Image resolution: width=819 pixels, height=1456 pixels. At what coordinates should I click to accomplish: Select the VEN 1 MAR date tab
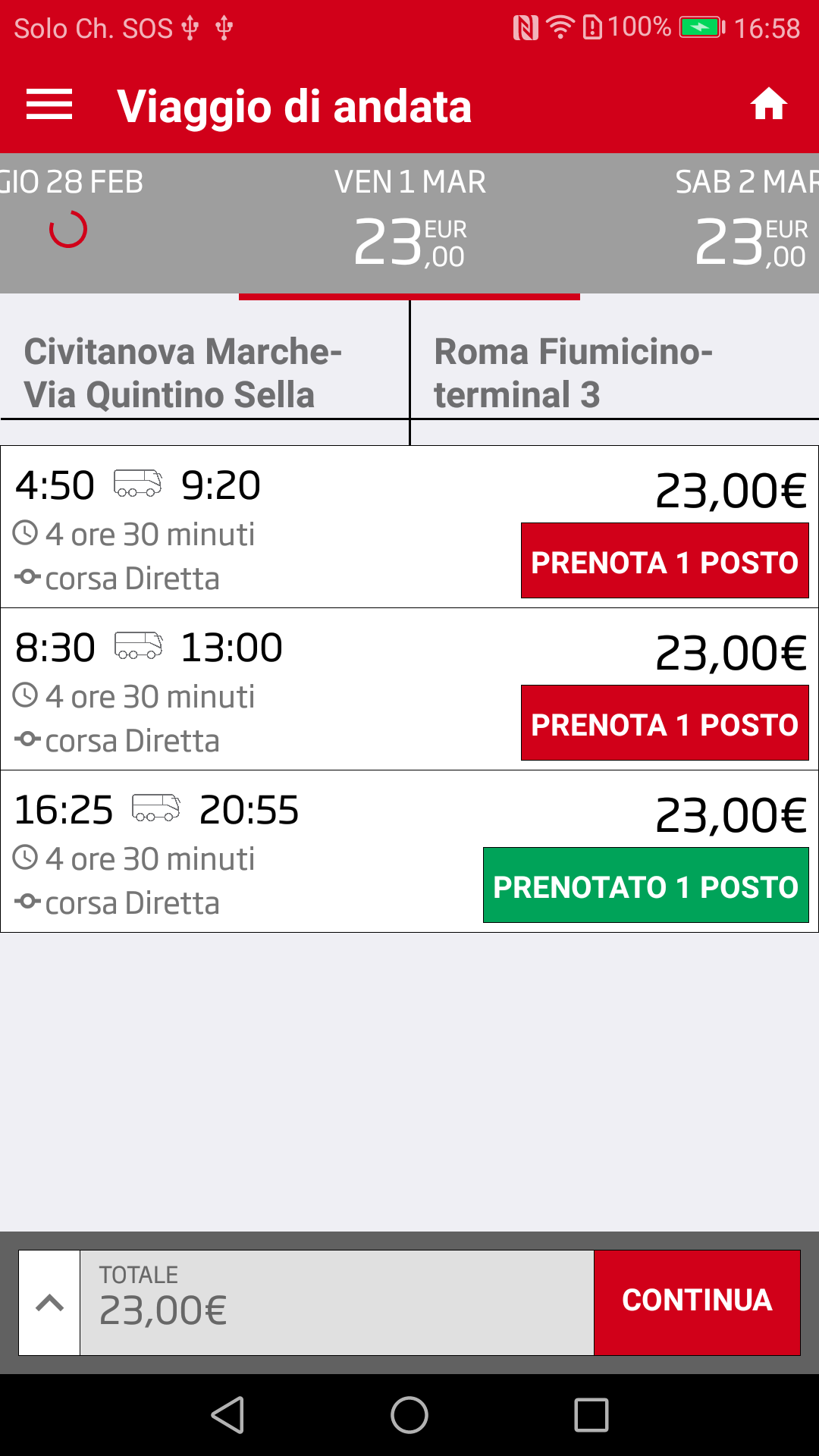tap(409, 224)
